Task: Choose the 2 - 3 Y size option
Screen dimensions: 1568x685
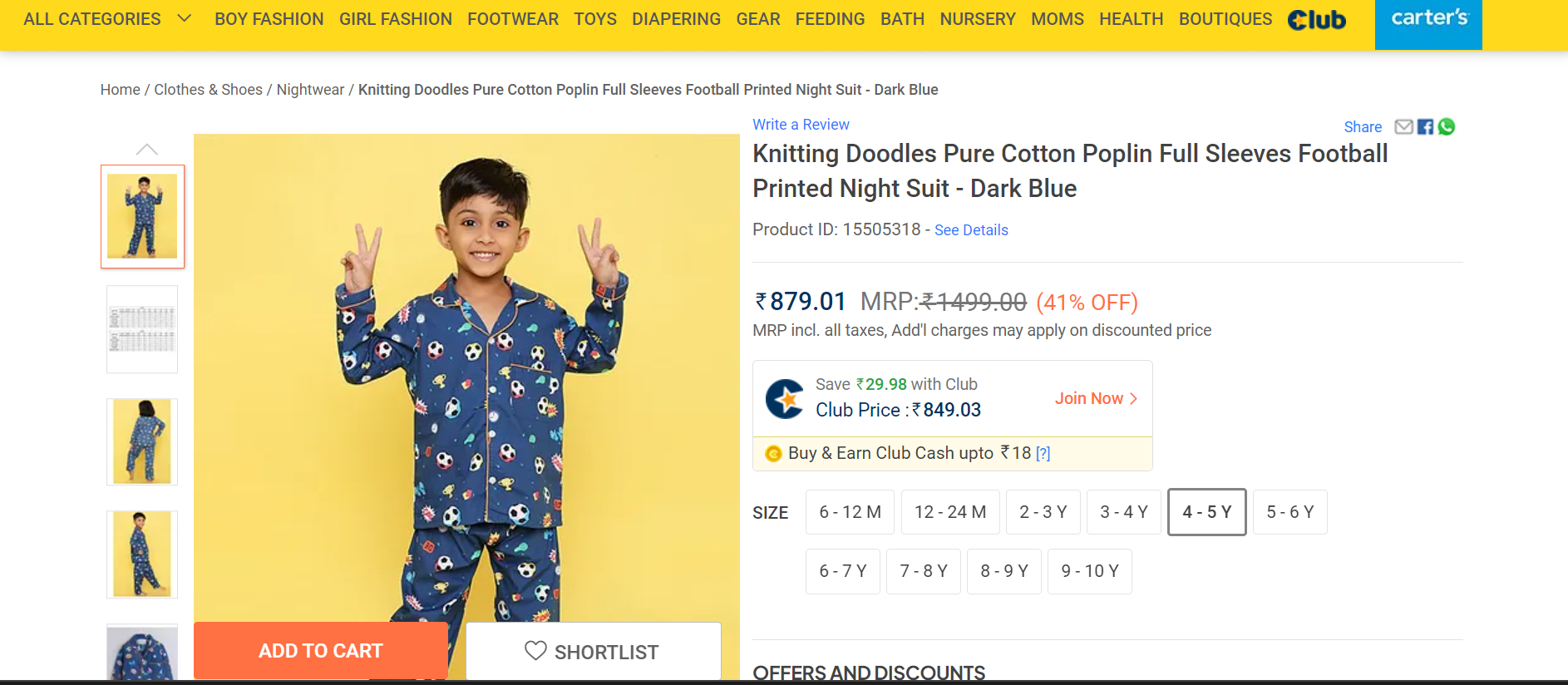Action: coord(1043,512)
